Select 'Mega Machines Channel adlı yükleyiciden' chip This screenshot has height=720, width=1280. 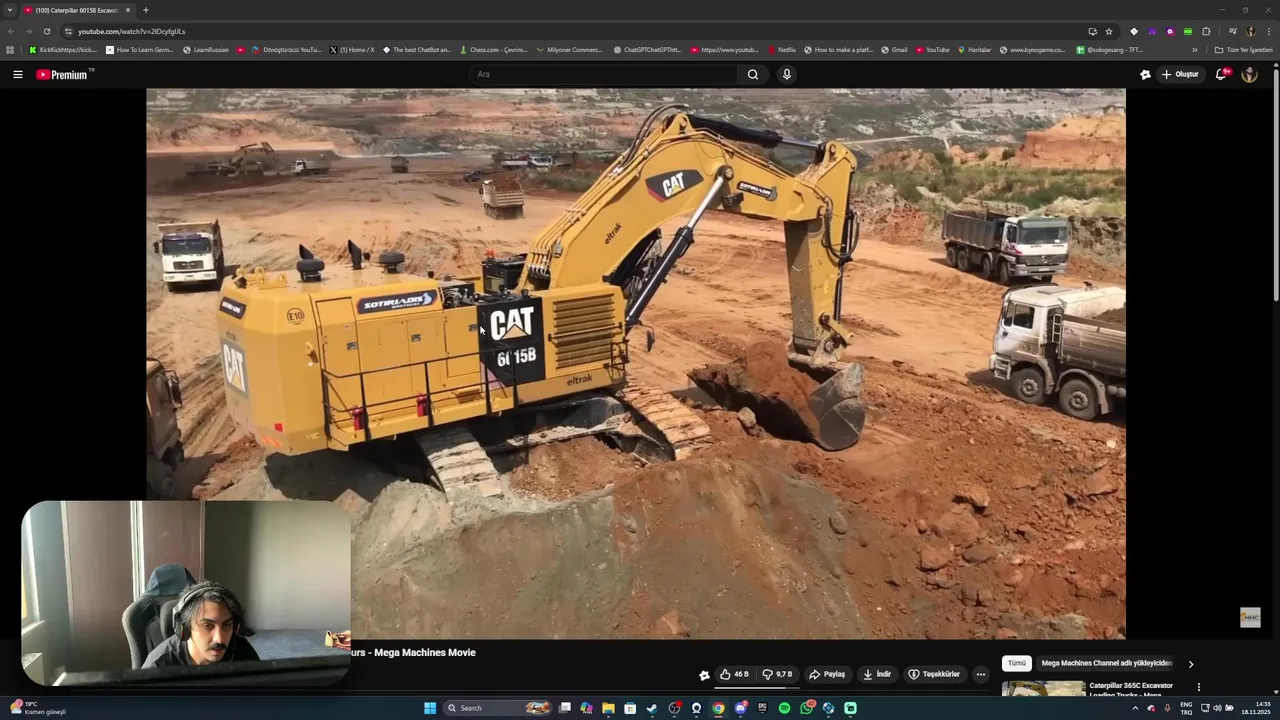point(1106,663)
